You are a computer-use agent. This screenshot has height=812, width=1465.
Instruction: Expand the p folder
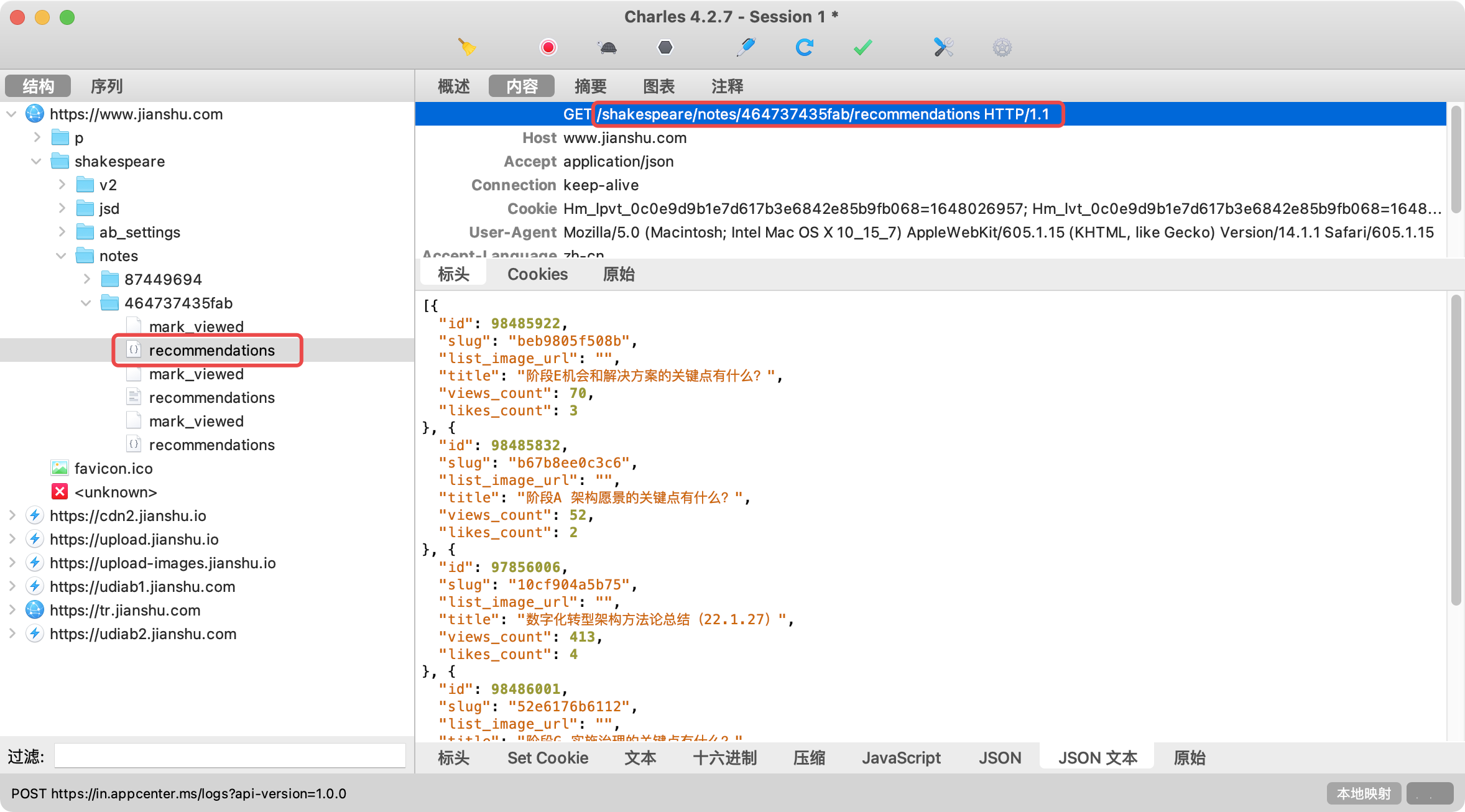(37, 137)
